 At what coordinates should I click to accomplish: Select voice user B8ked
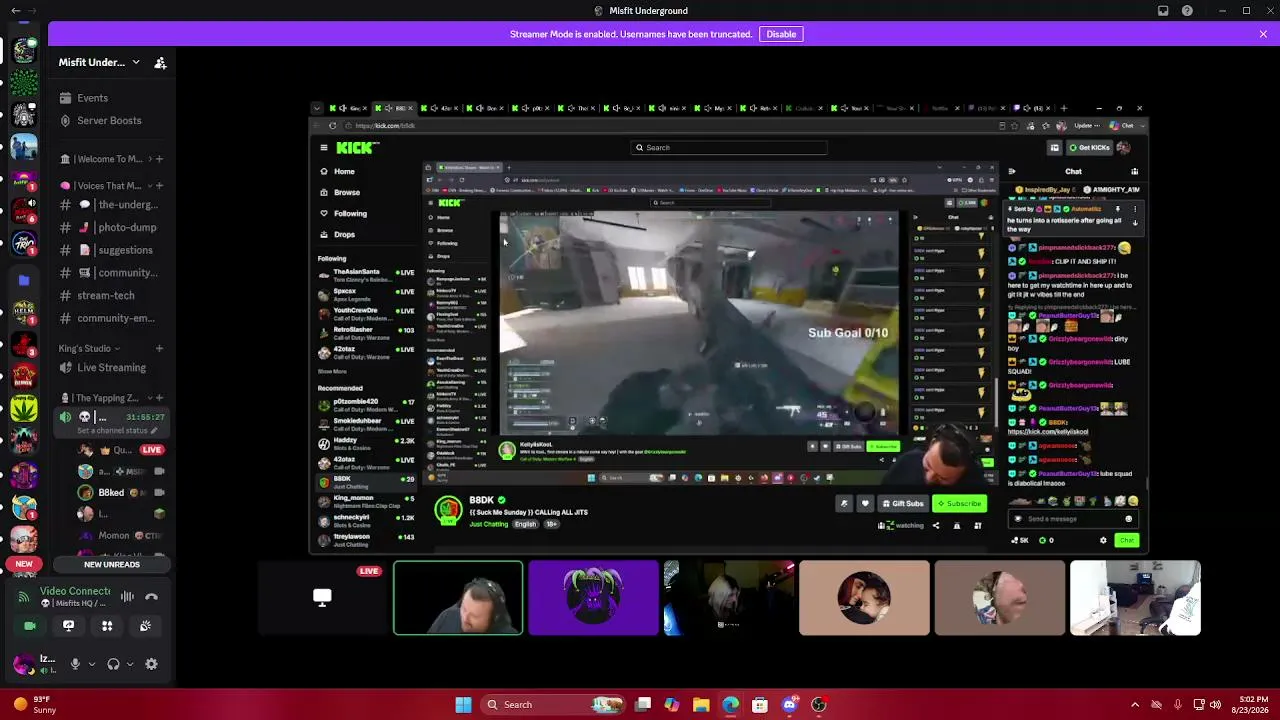pos(123,493)
